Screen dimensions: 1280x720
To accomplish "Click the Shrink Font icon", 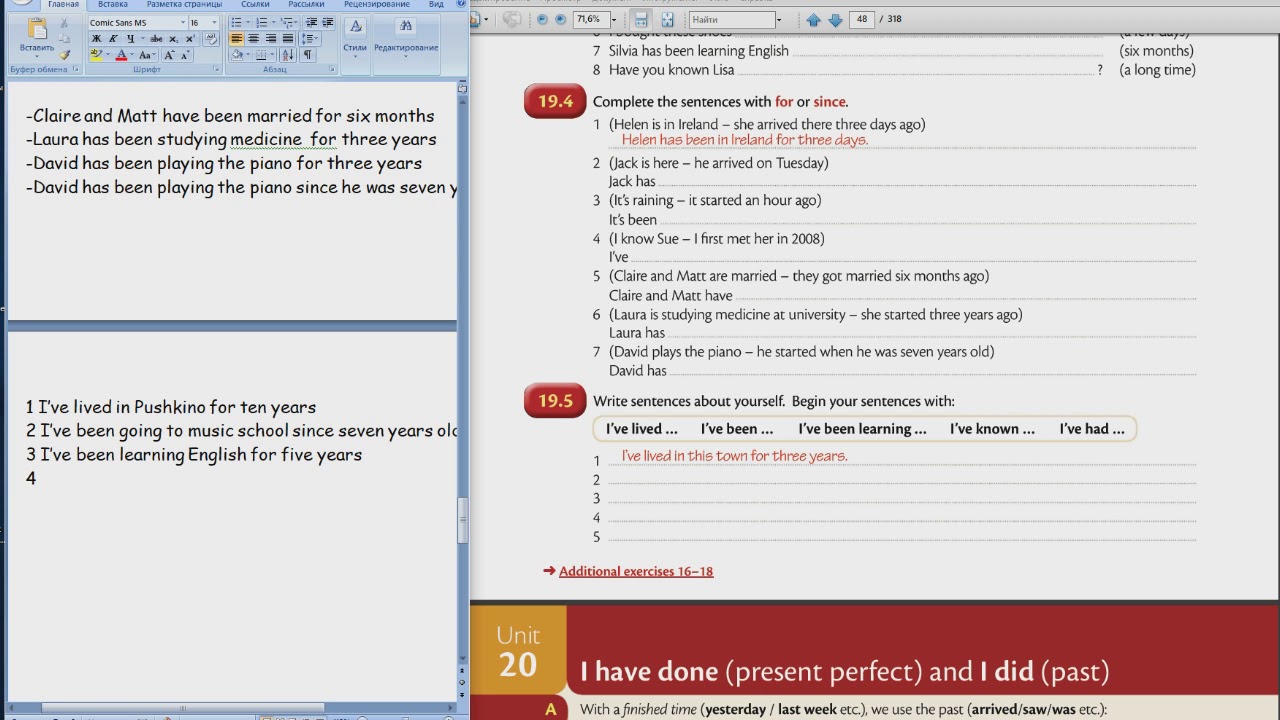I will tap(185, 55).
